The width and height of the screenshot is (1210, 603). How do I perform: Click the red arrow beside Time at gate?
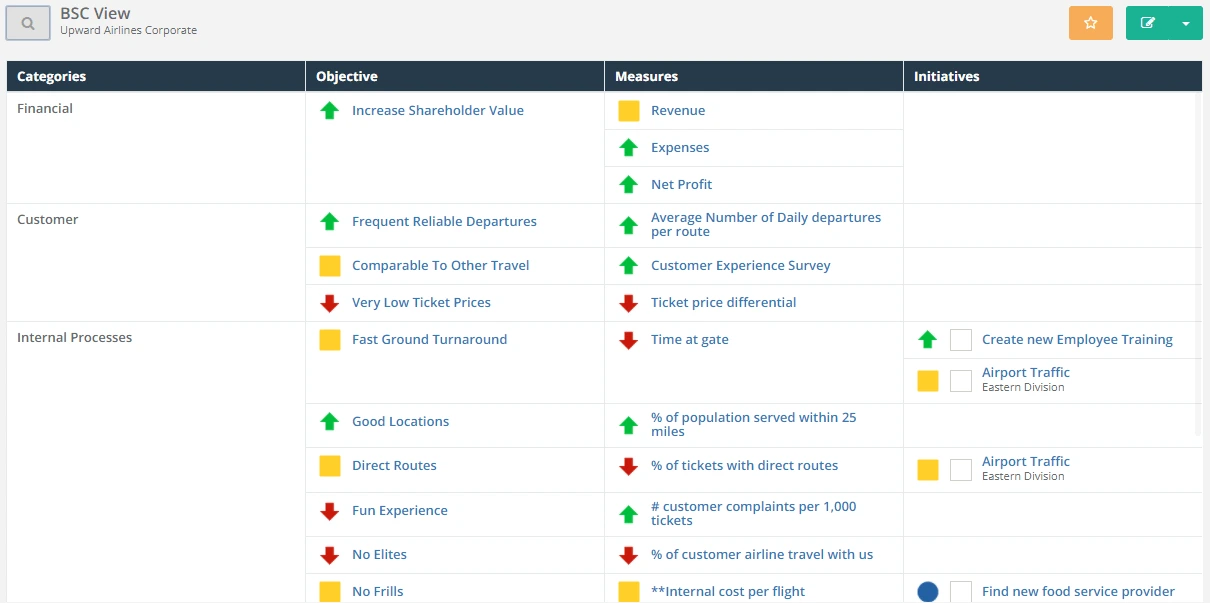pyautogui.click(x=628, y=339)
